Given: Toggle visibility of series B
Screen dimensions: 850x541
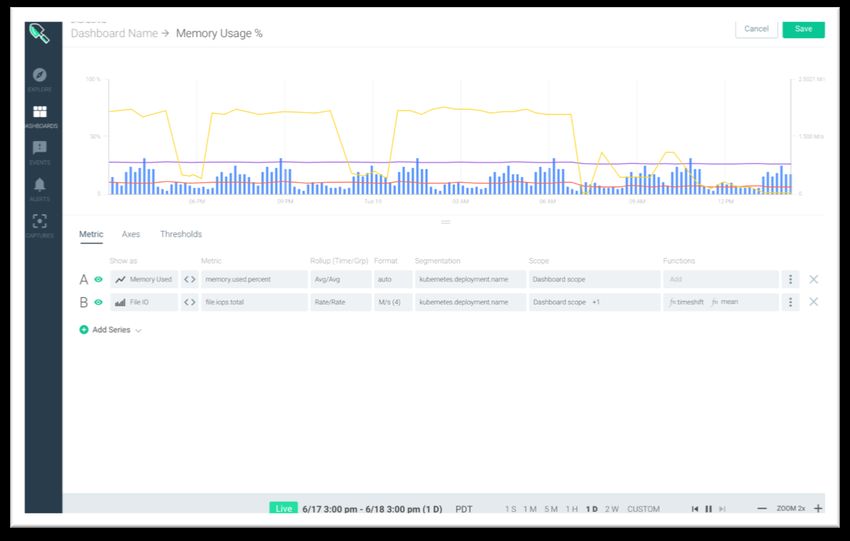Looking at the screenshot, I should pyautogui.click(x=98, y=302).
